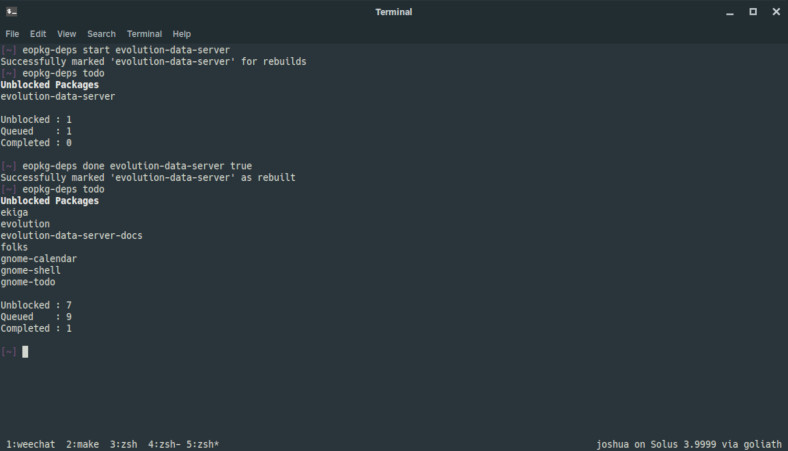Open the Search menu
This screenshot has width=788, height=451.
101,34
